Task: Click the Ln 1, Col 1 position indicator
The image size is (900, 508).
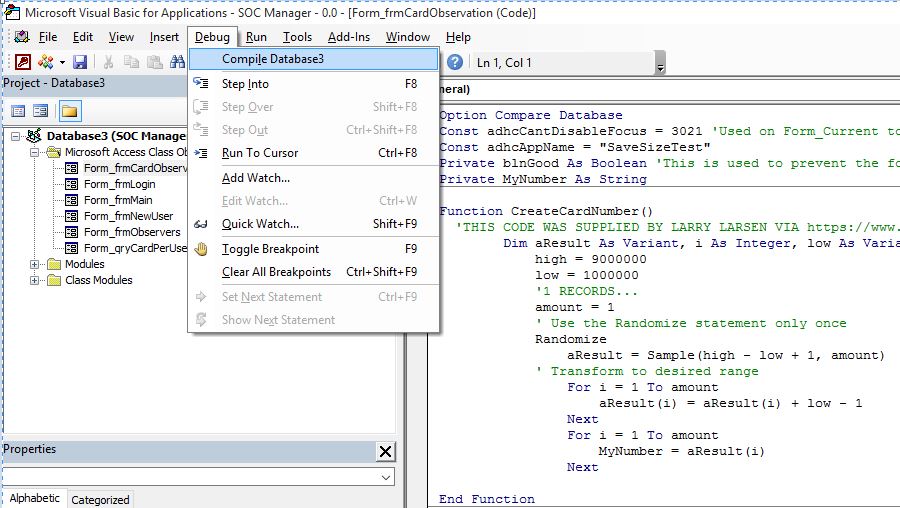Action: click(505, 63)
